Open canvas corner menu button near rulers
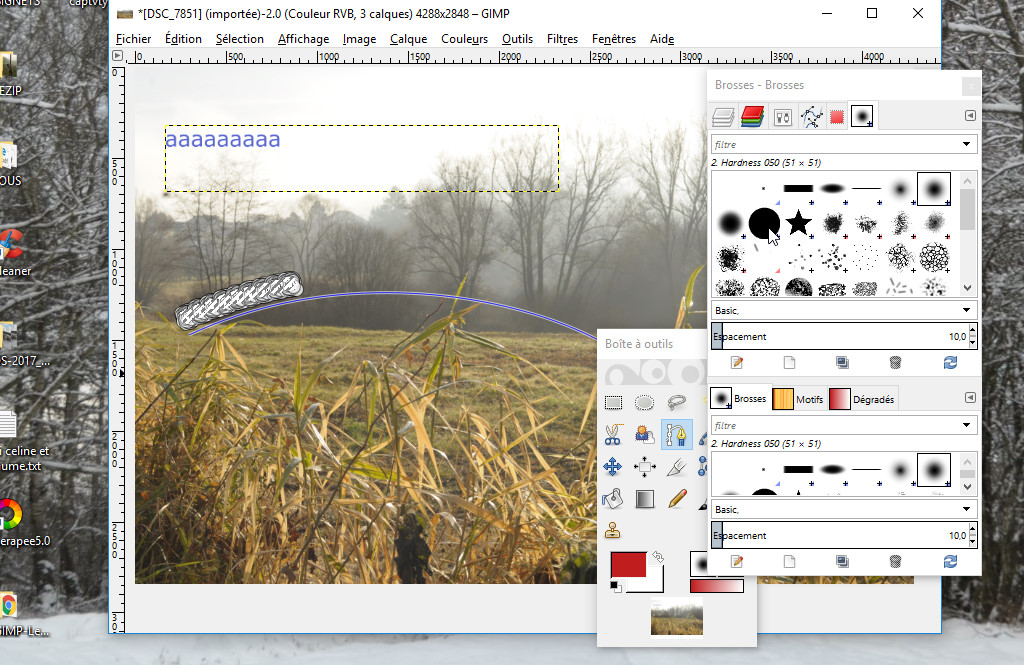Viewport: 1024px width, 665px height. [x=118, y=56]
